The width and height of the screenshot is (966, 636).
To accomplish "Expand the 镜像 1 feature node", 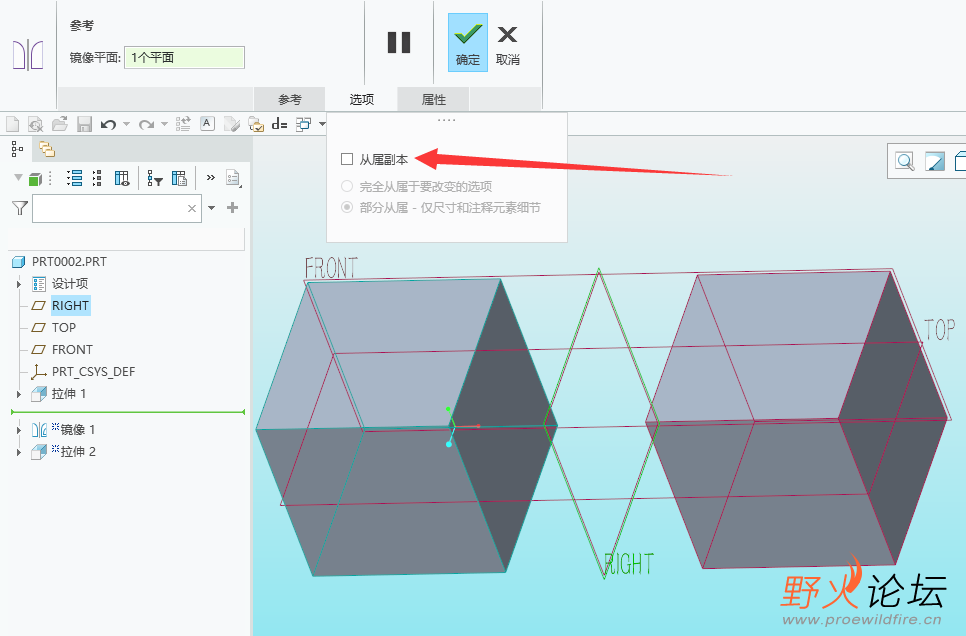I will pos(18,430).
